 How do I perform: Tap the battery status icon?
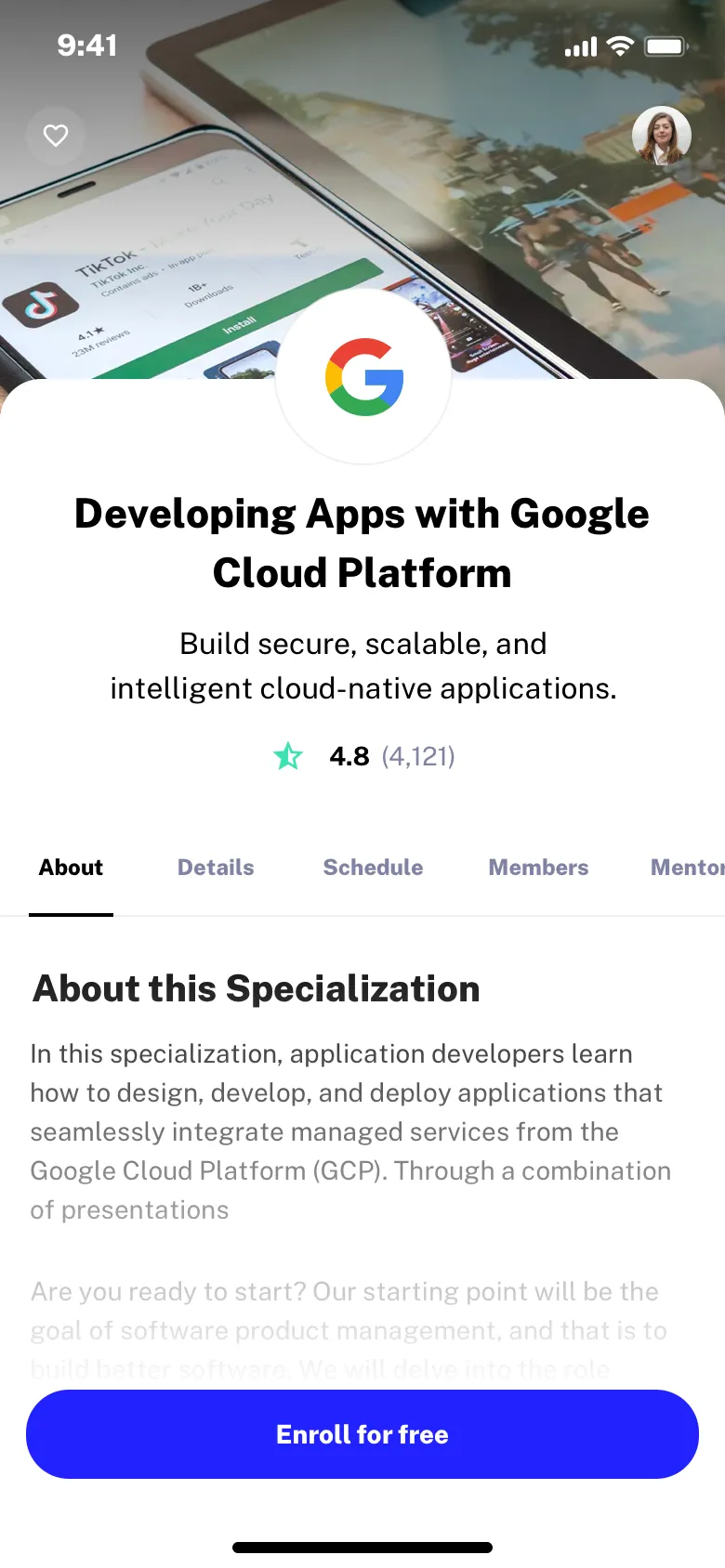666,46
